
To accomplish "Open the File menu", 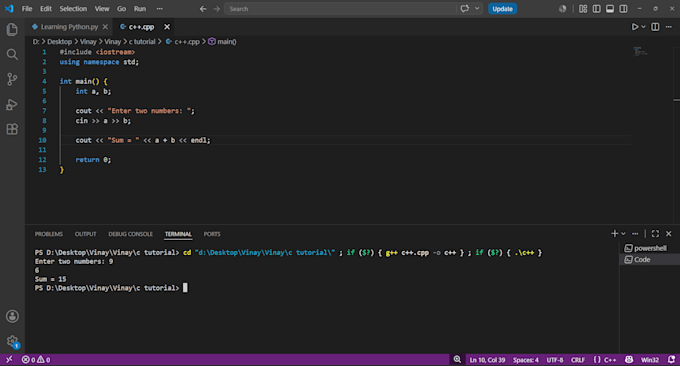I will 27,9.
